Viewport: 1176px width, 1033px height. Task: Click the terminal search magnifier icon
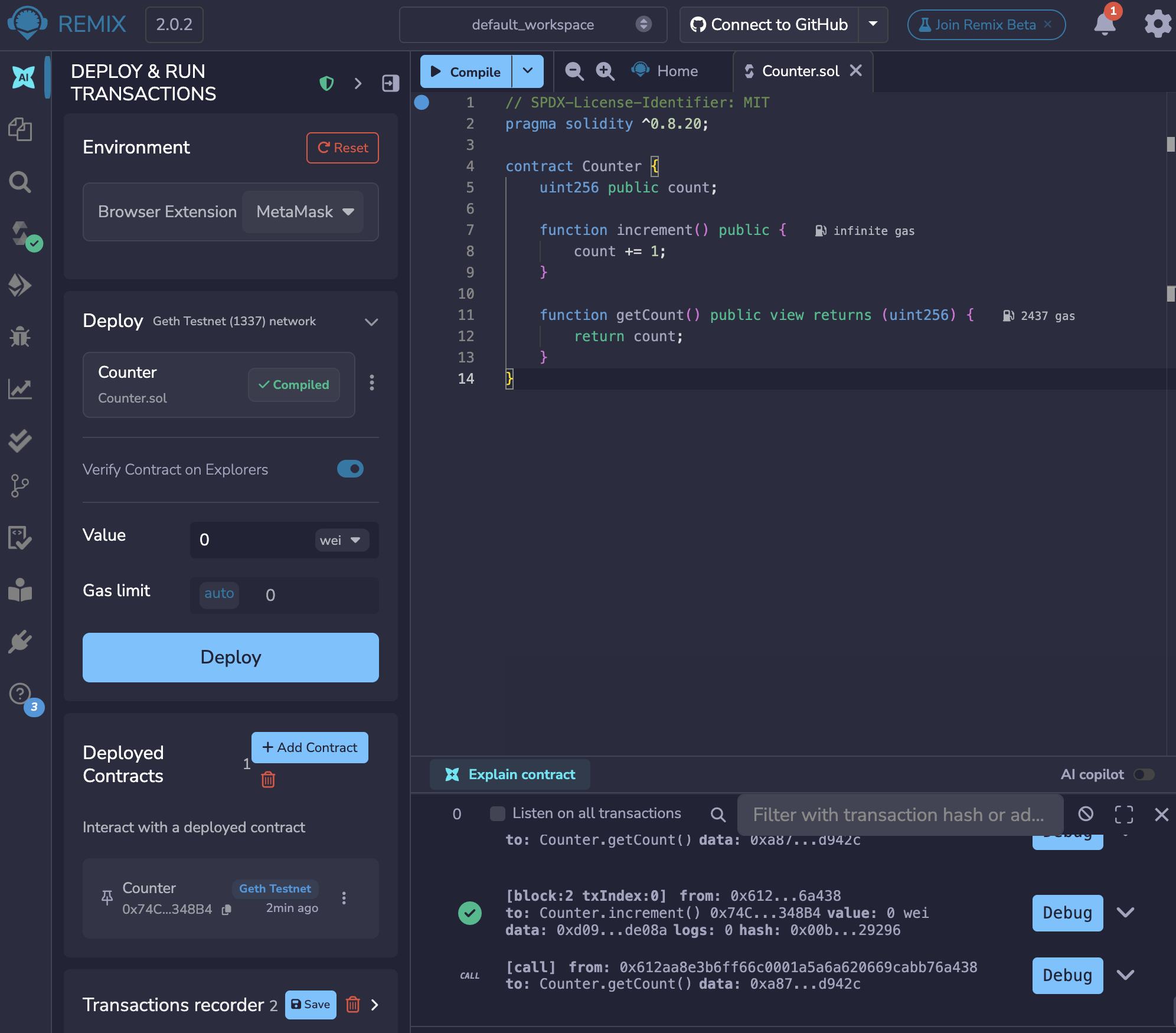pyautogui.click(x=718, y=815)
